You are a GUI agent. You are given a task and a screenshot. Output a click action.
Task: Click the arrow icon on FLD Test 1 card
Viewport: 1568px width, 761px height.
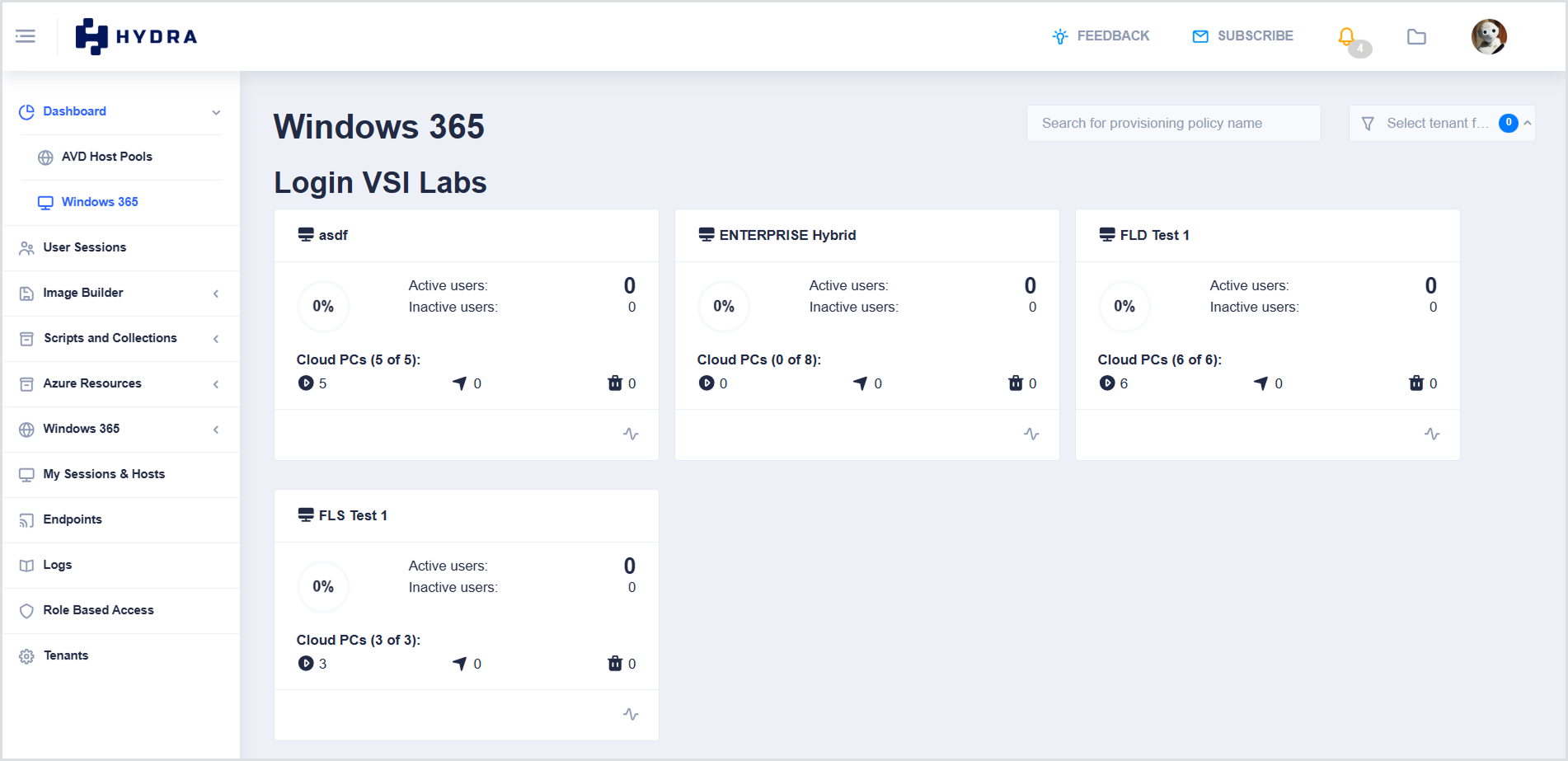[1261, 383]
